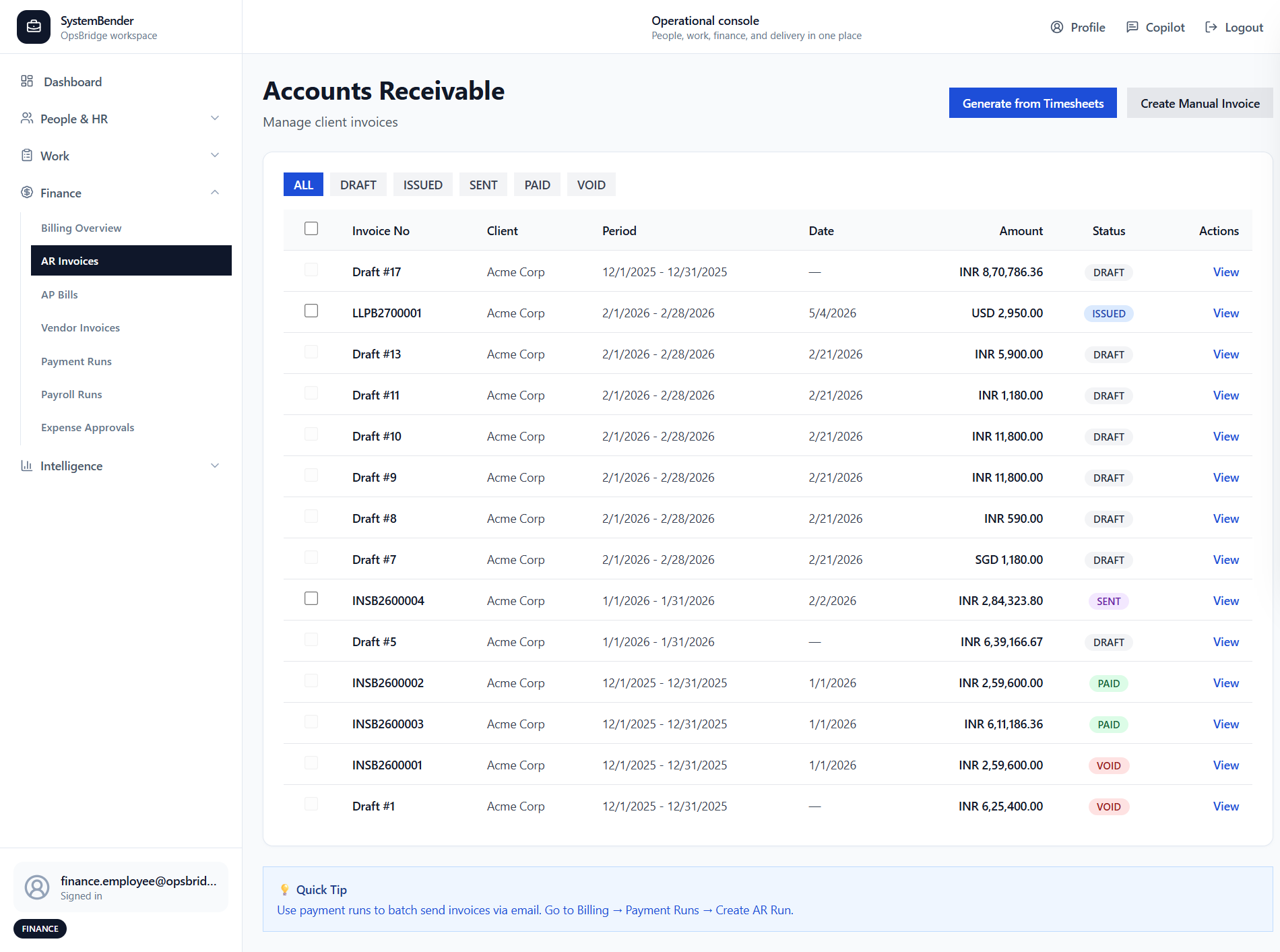Open AP Bills in sidebar

(131, 294)
